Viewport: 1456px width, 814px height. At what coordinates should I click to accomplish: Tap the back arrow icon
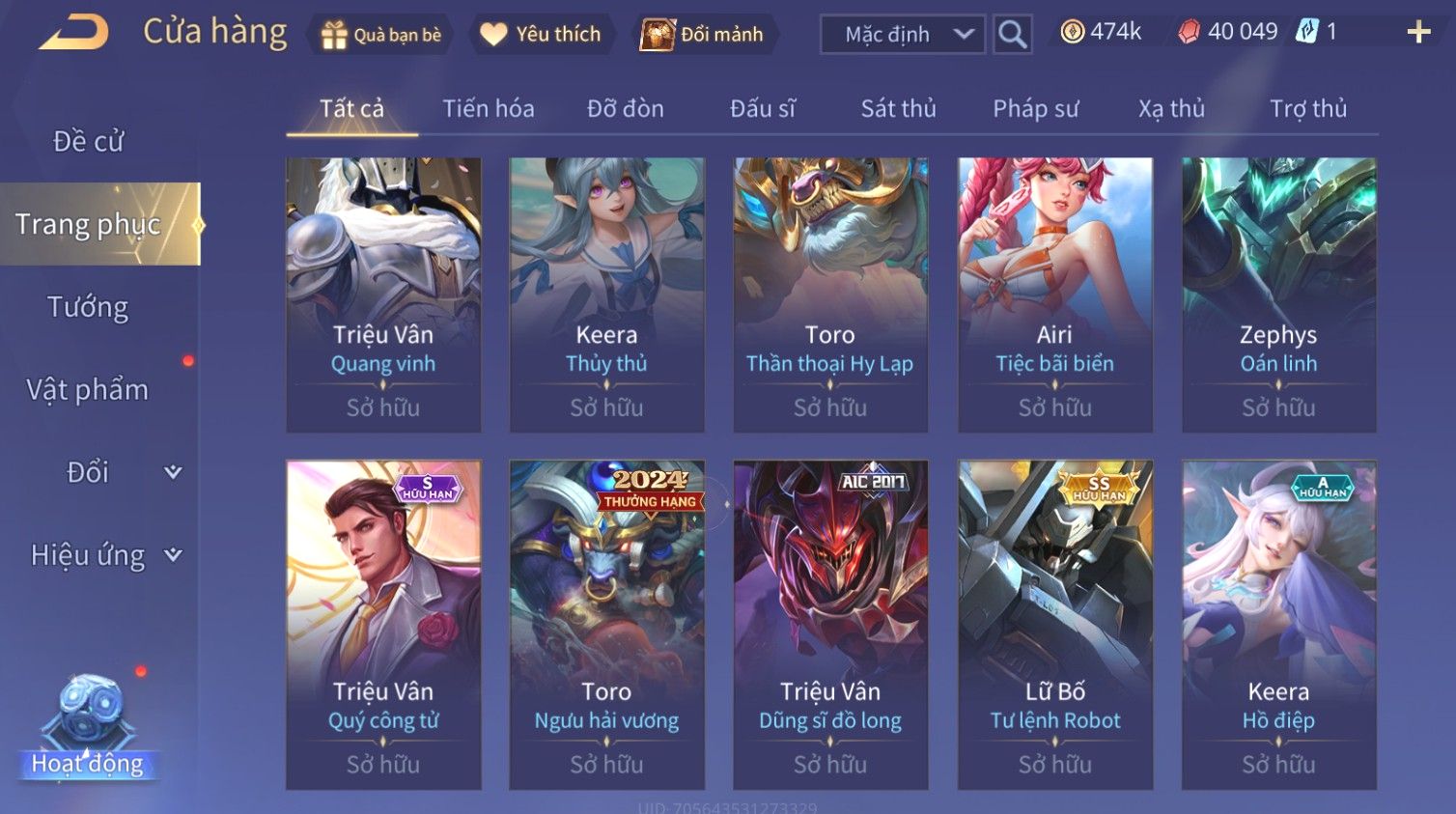[x=73, y=33]
